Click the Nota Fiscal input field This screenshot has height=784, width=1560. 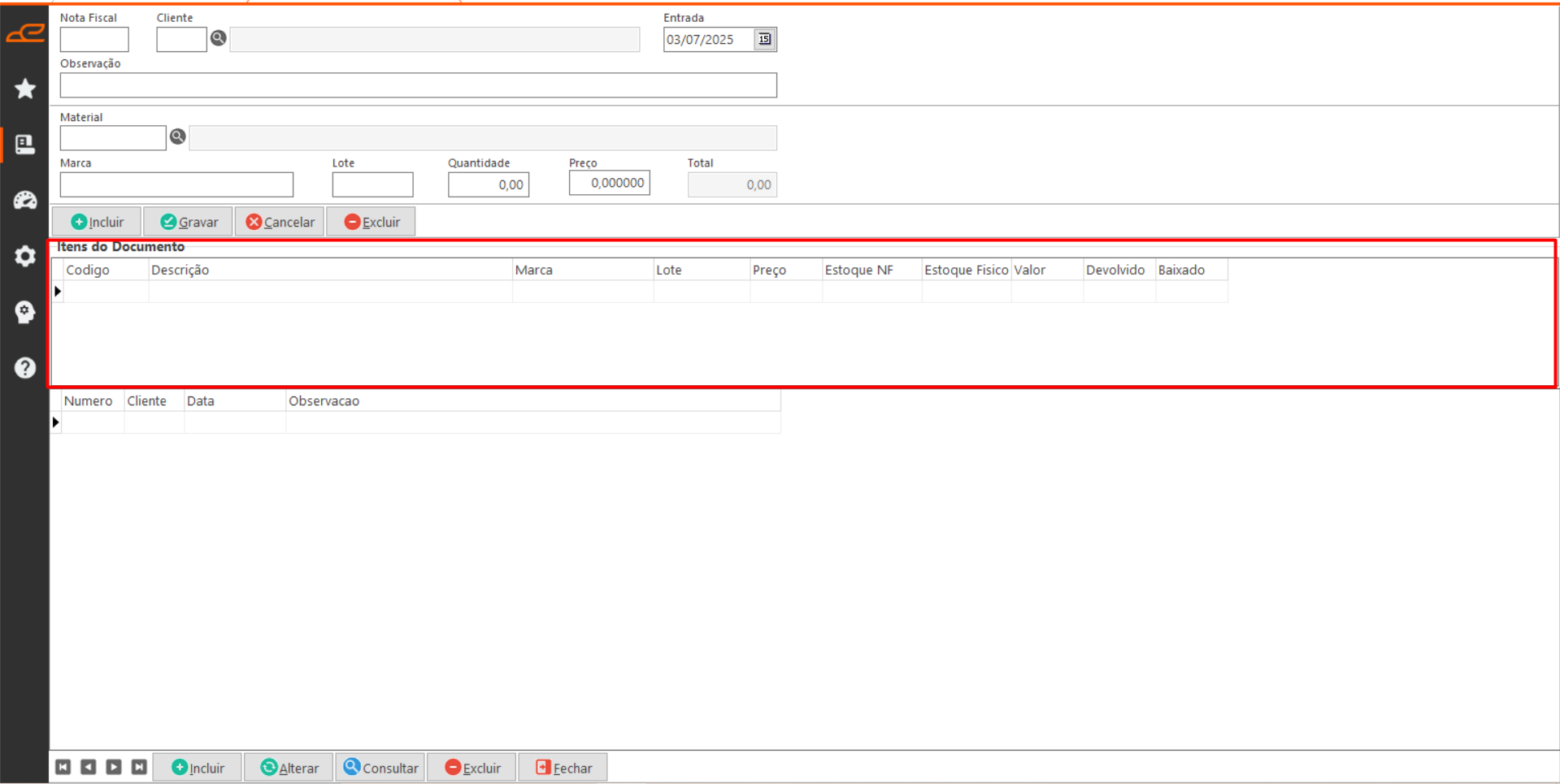coord(94,39)
